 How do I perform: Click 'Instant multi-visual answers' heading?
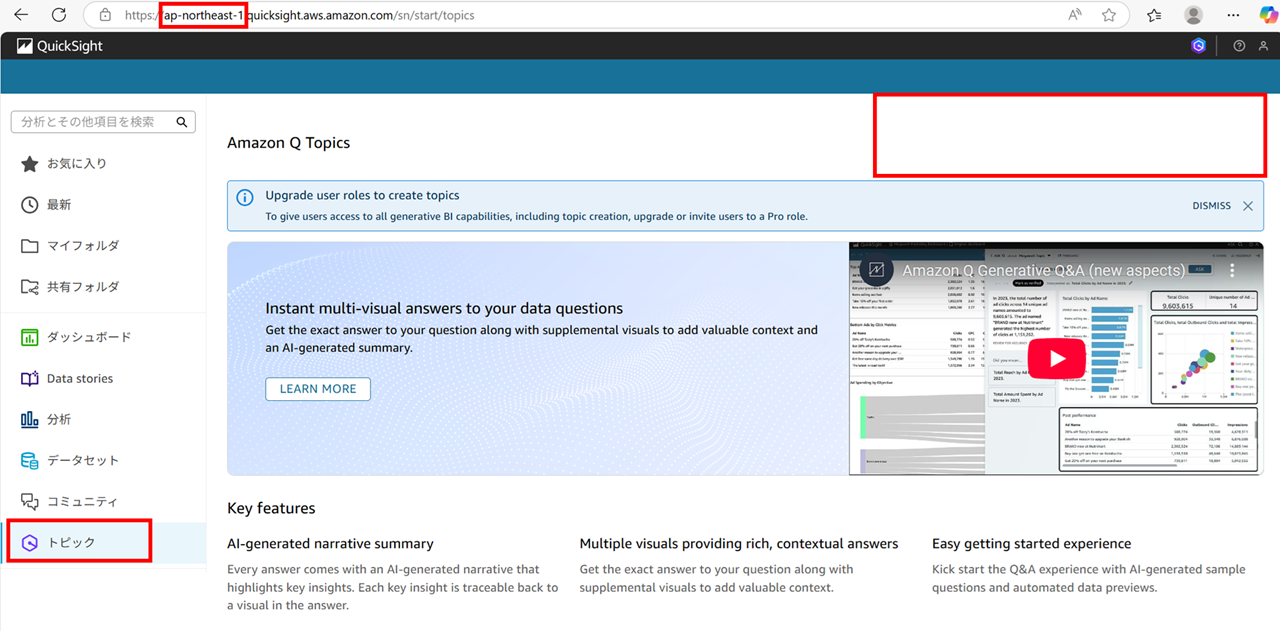tap(444, 309)
